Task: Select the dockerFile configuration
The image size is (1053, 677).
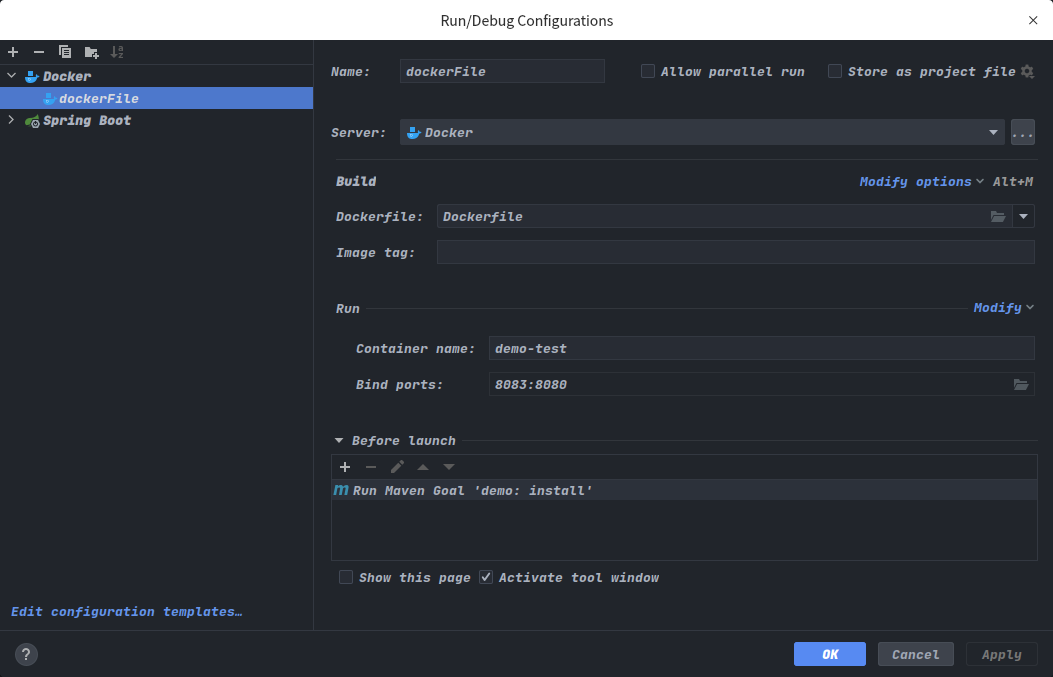Action: 156,98
